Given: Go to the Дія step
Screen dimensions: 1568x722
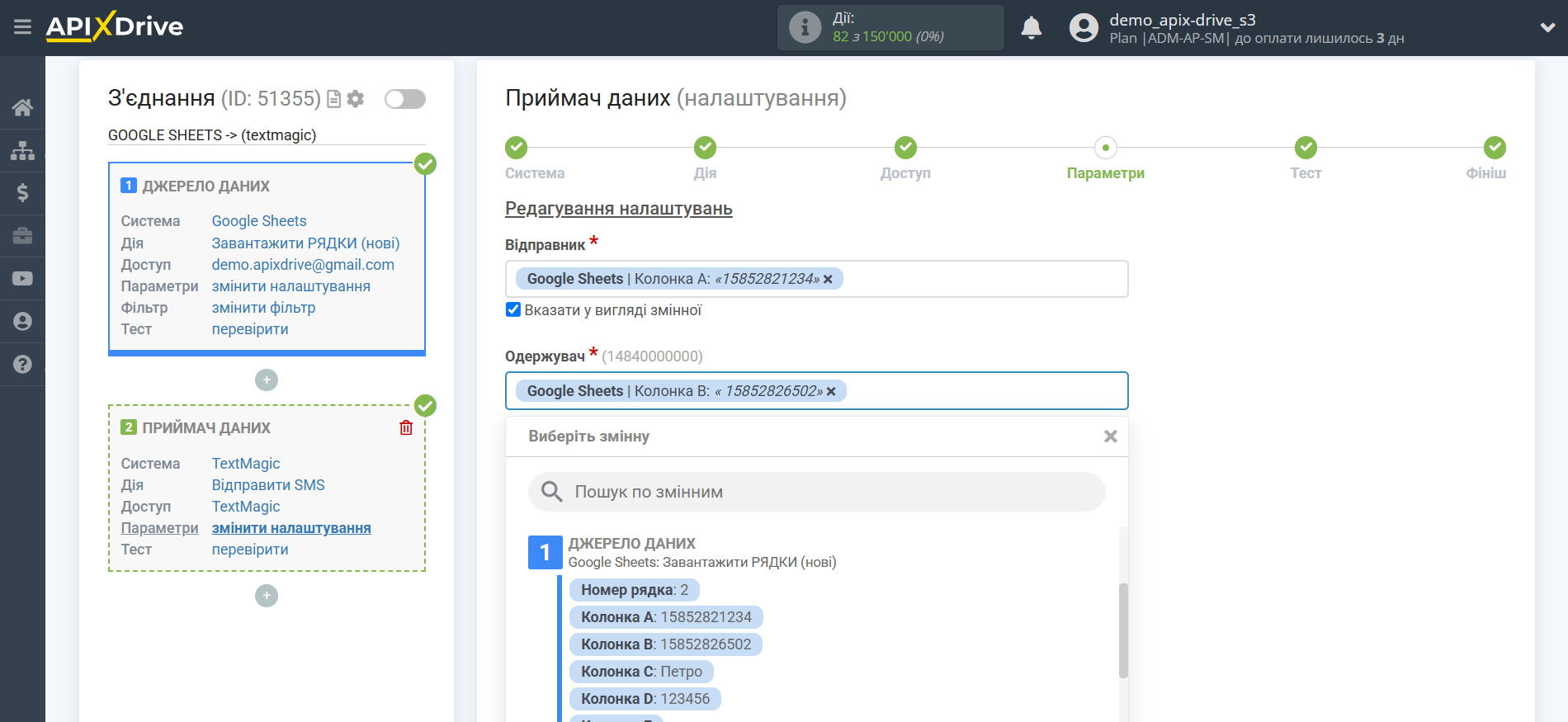Looking at the screenshot, I should [705, 148].
